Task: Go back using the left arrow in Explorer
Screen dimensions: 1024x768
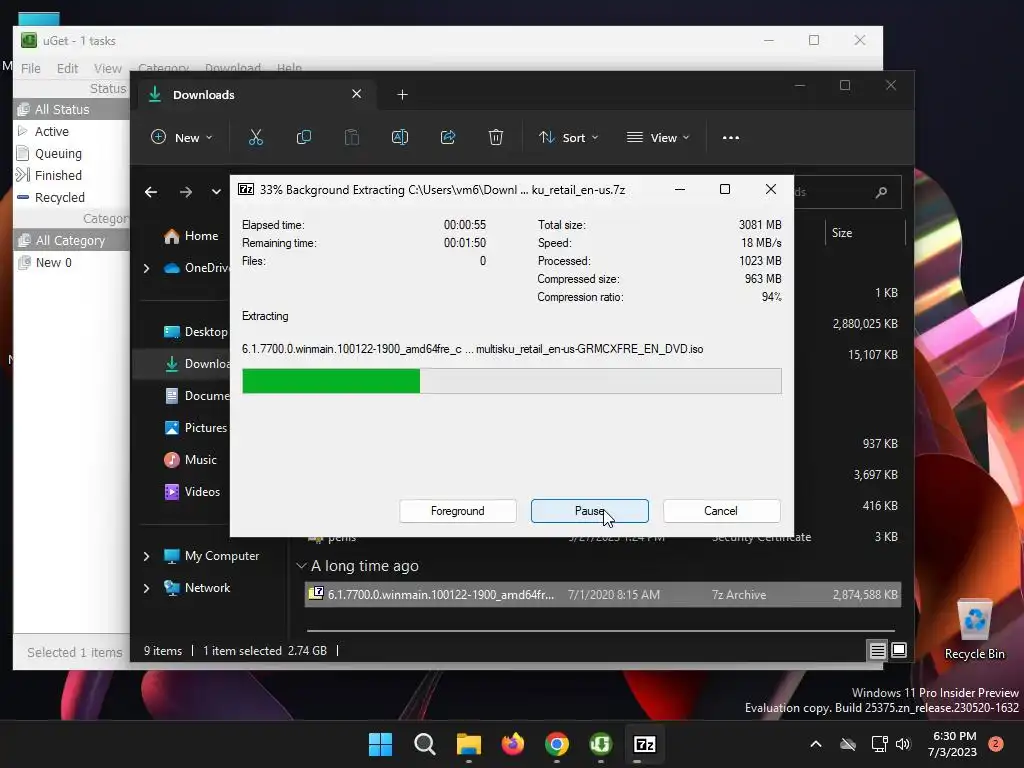Action: tap(151, 192)
